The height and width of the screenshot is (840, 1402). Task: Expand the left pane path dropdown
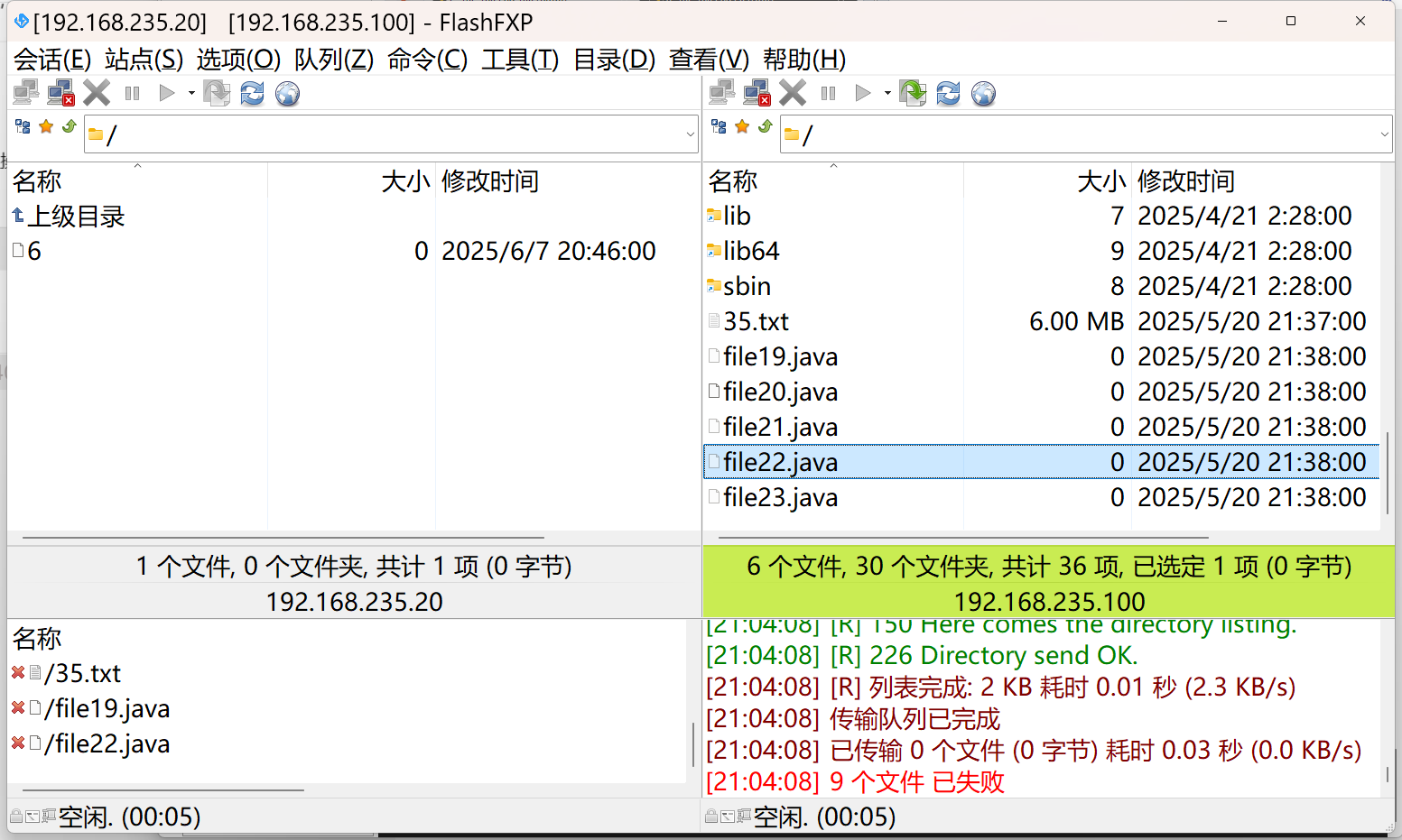tap(691, 134)
